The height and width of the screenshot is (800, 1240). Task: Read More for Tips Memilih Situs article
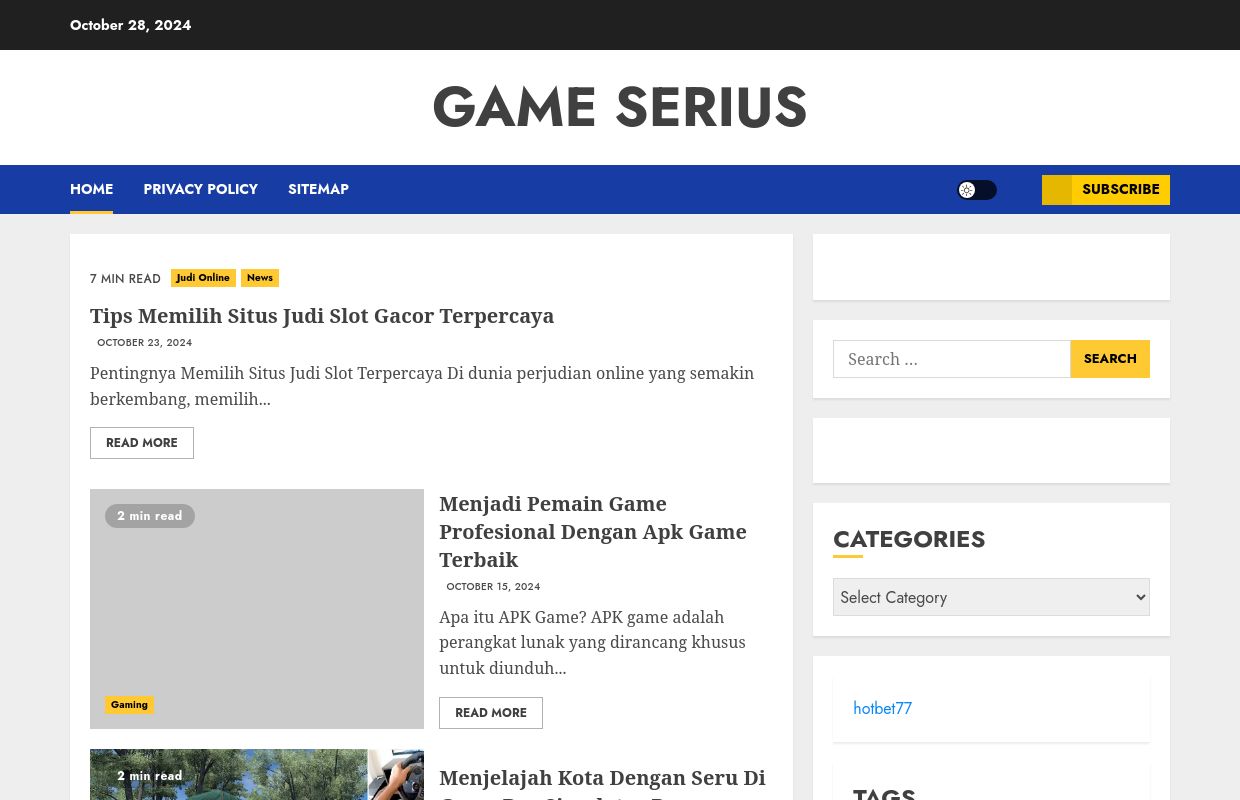142,443
